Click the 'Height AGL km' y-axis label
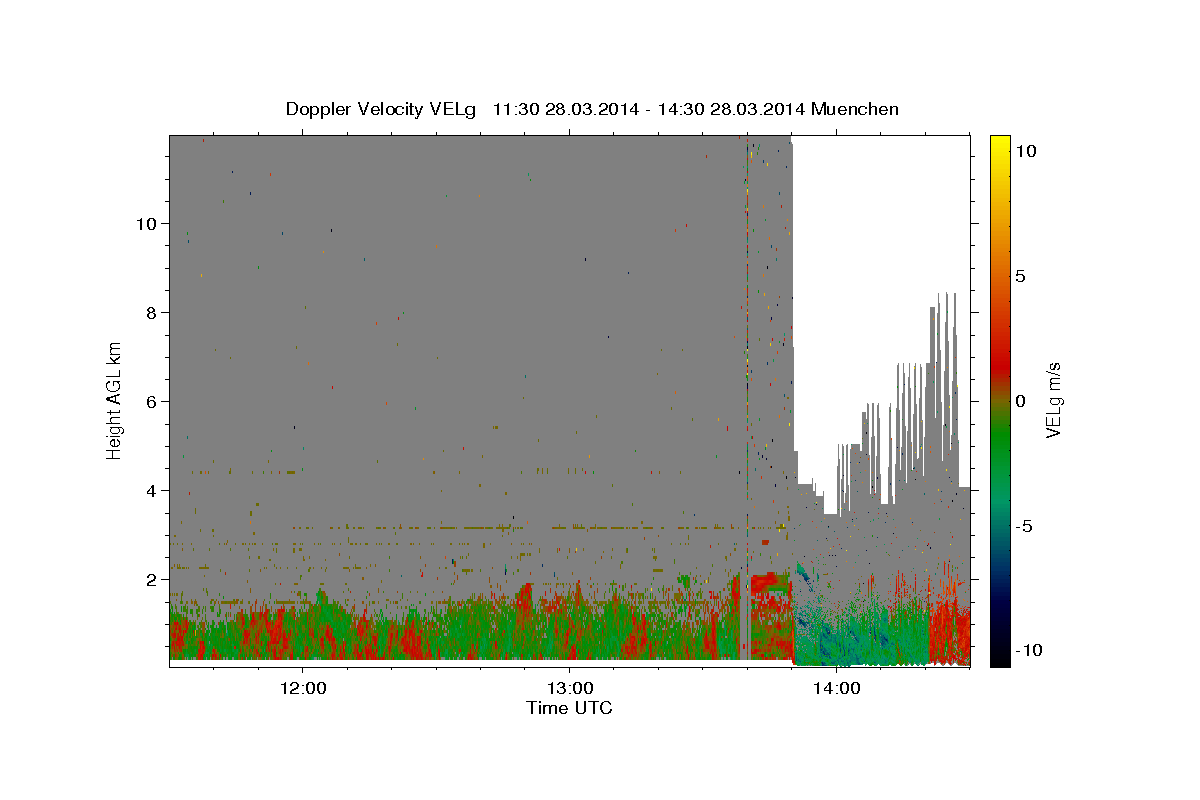The image size is (1200, 800). pyautogui.click(x=115, y=400)
